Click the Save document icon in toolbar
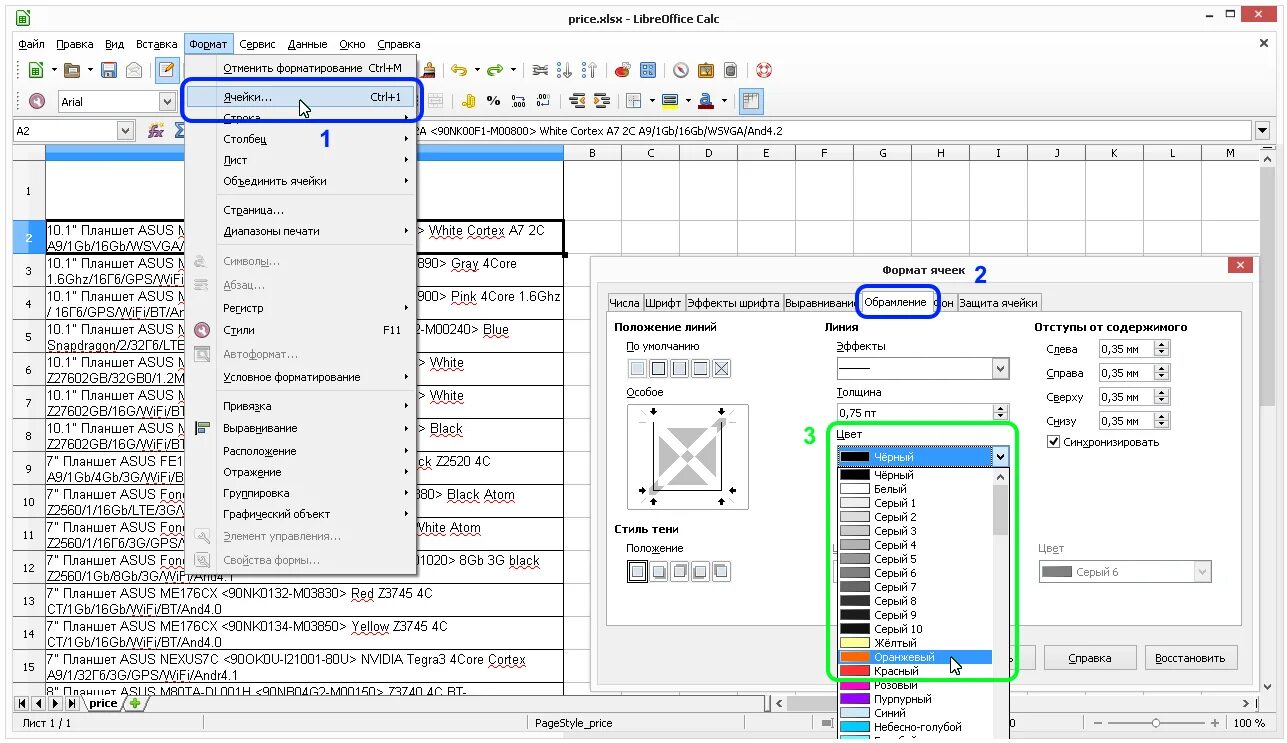This screenshot has width=1287, height=743. pos(109,70)
